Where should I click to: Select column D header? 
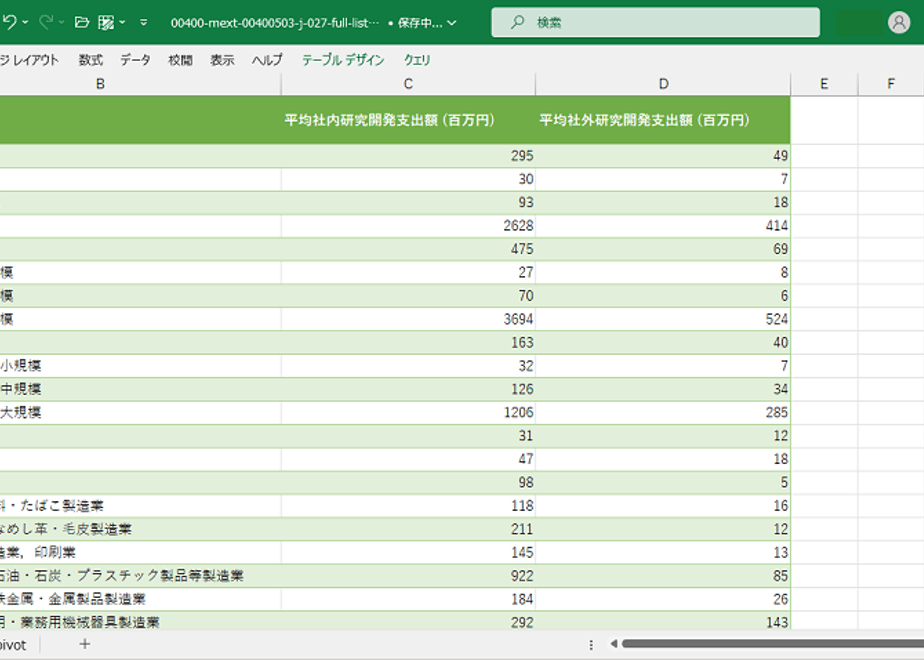[663, 84]
